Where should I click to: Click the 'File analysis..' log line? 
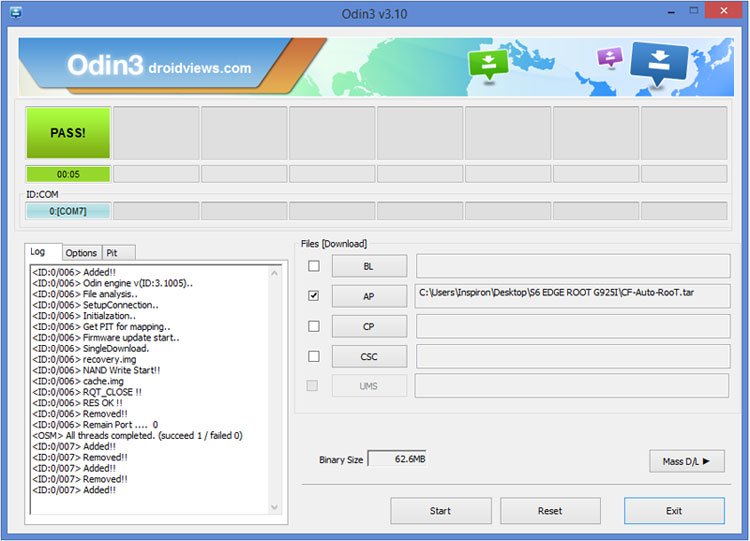click(x=85, y=294)
